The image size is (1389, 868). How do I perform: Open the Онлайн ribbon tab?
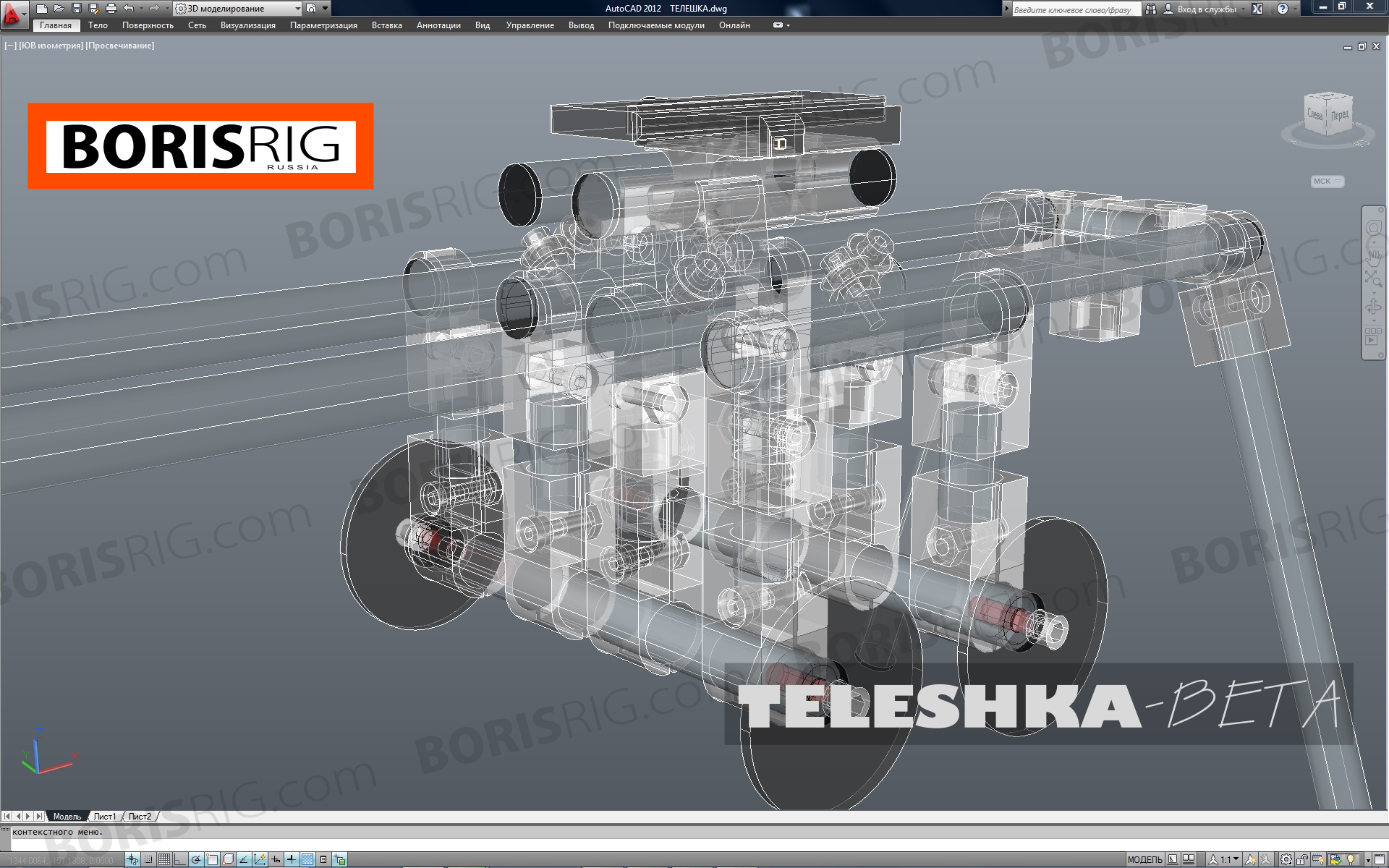click(x=734, y=25)
